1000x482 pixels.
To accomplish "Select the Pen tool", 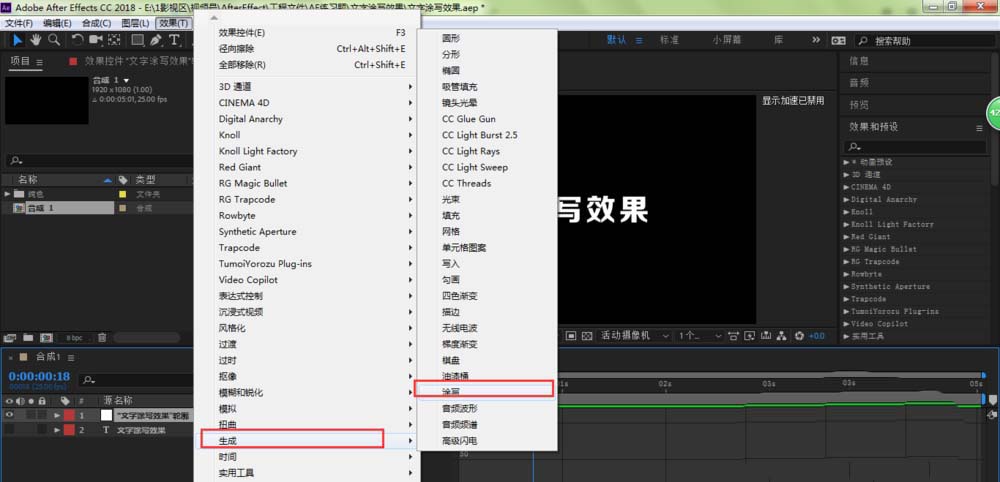I will pyautogui.click(x=156, y=40).
